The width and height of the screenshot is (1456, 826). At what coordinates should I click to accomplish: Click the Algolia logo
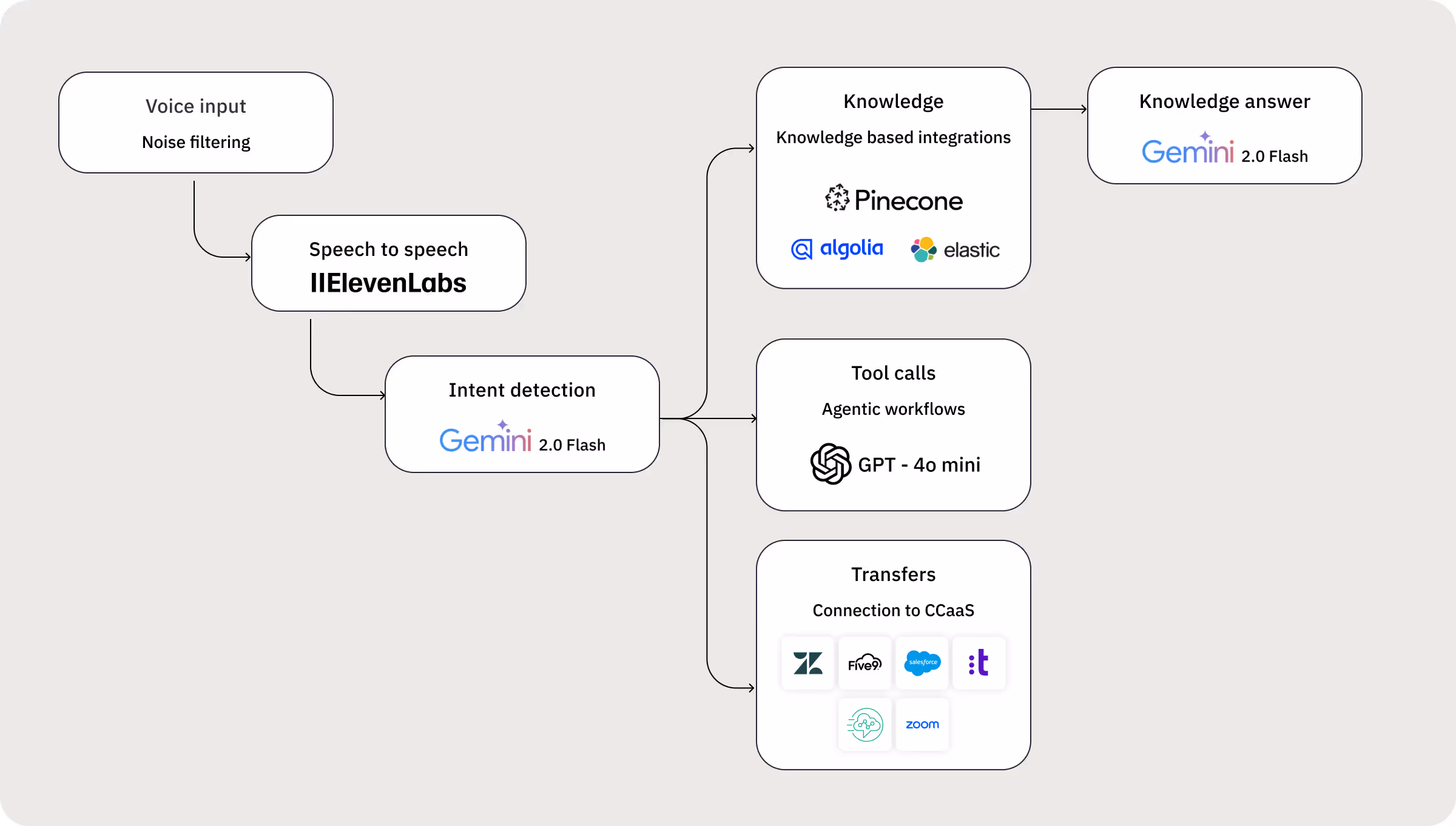point(837,249)
